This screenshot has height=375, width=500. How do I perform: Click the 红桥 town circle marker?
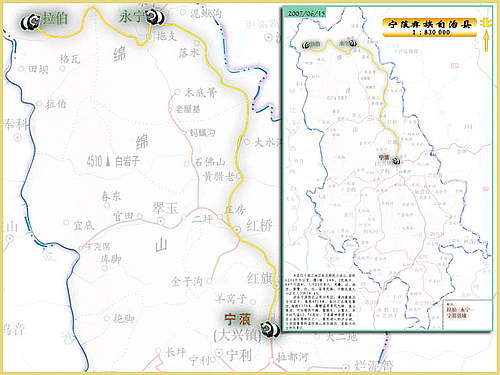(x=237, y=229)
